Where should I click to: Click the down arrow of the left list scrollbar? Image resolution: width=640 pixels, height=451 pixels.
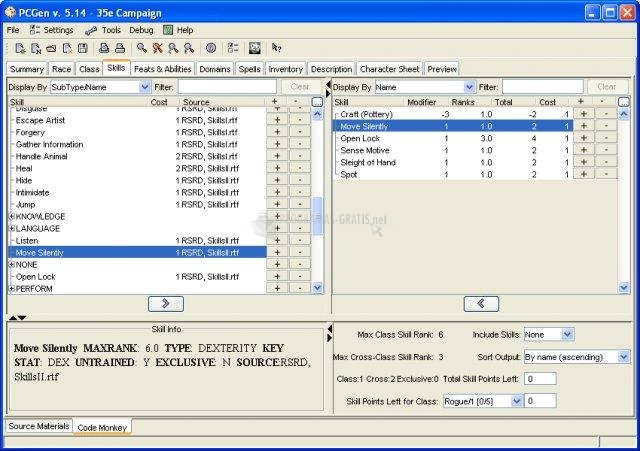tap(317, 288)
